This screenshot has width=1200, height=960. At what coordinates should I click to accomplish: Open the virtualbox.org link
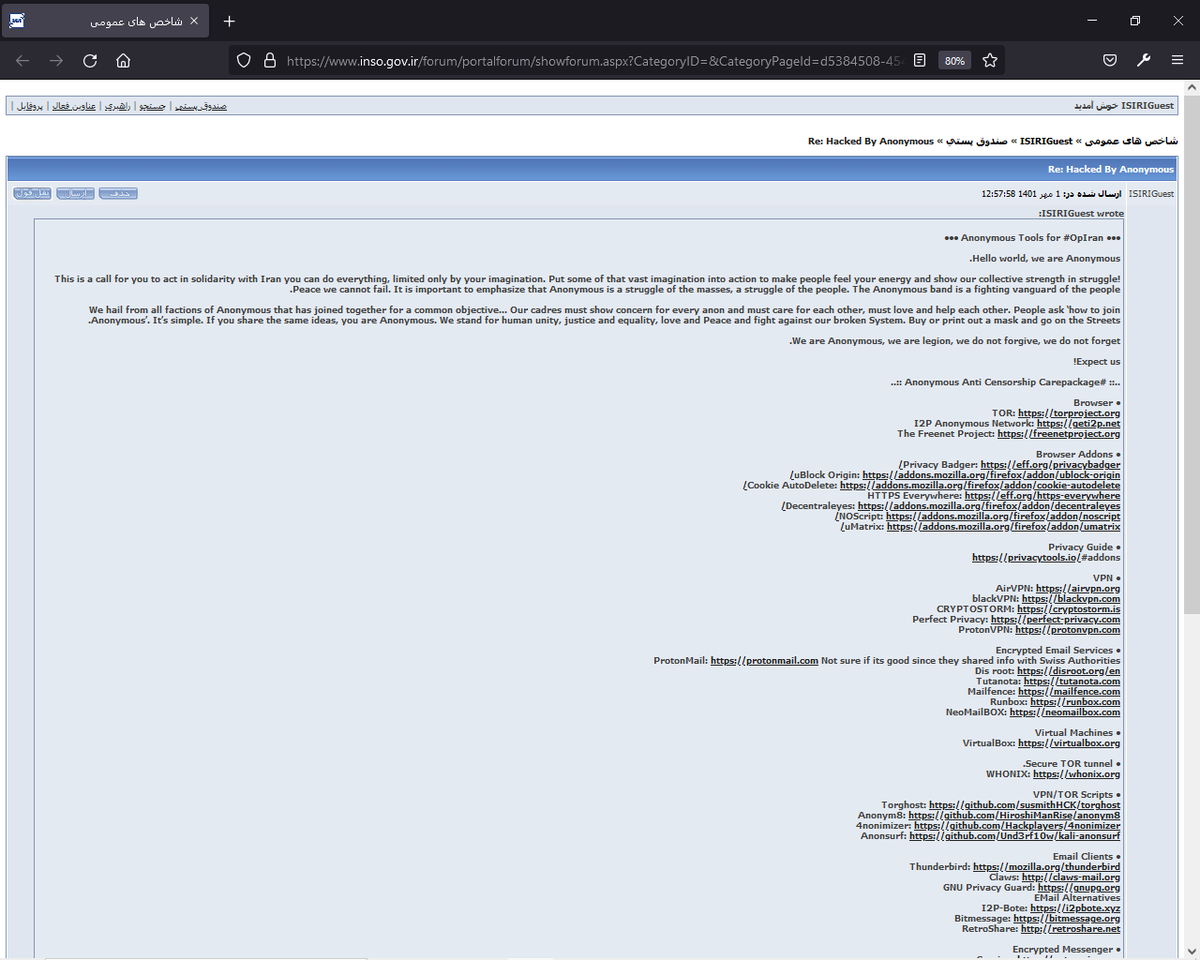[x=1069, y=744]
